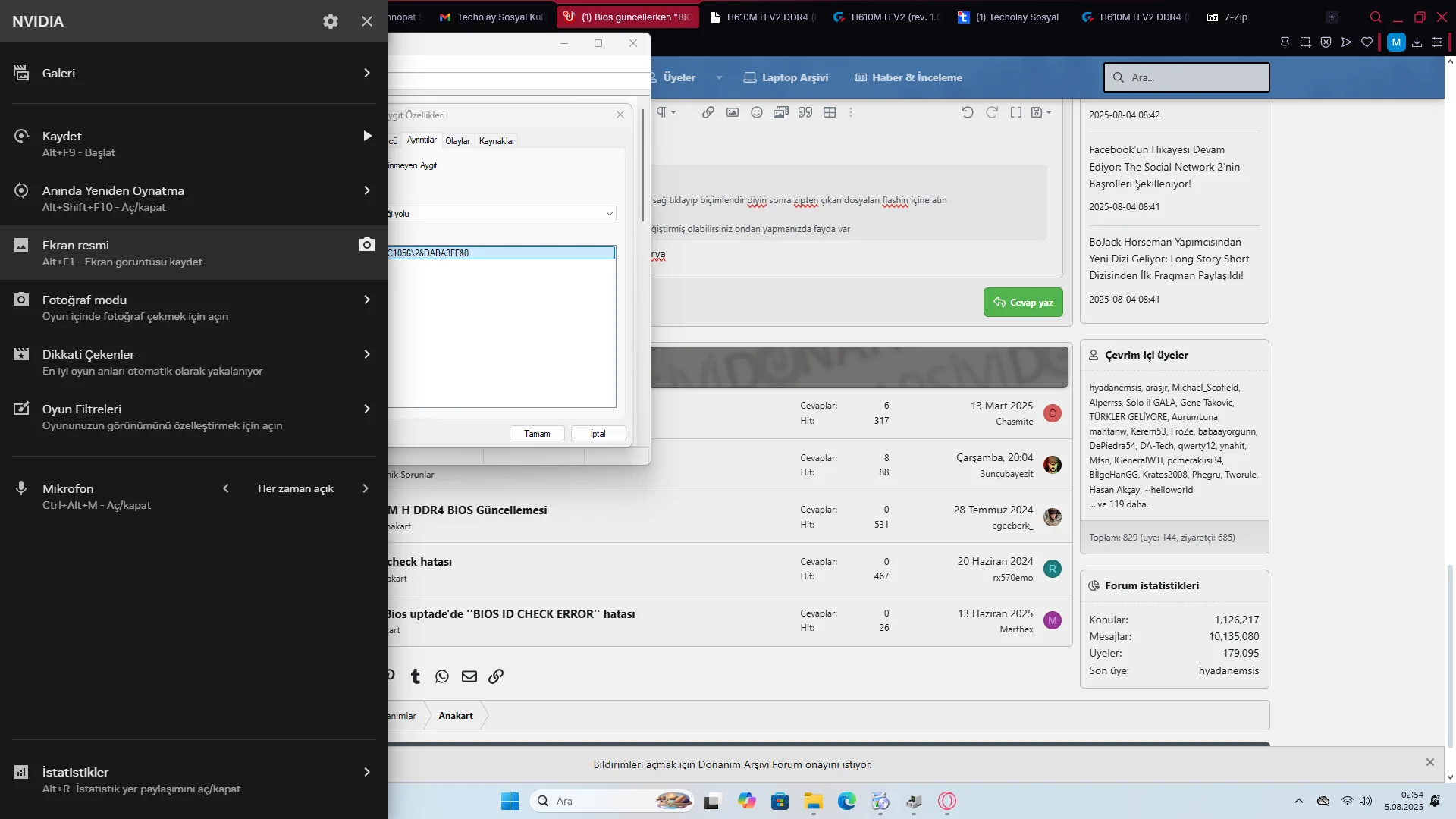The width and height of the screenshot is (1456, 819).
Task: Expand the Galeri menu entry
Action: (x=367, y=73)
